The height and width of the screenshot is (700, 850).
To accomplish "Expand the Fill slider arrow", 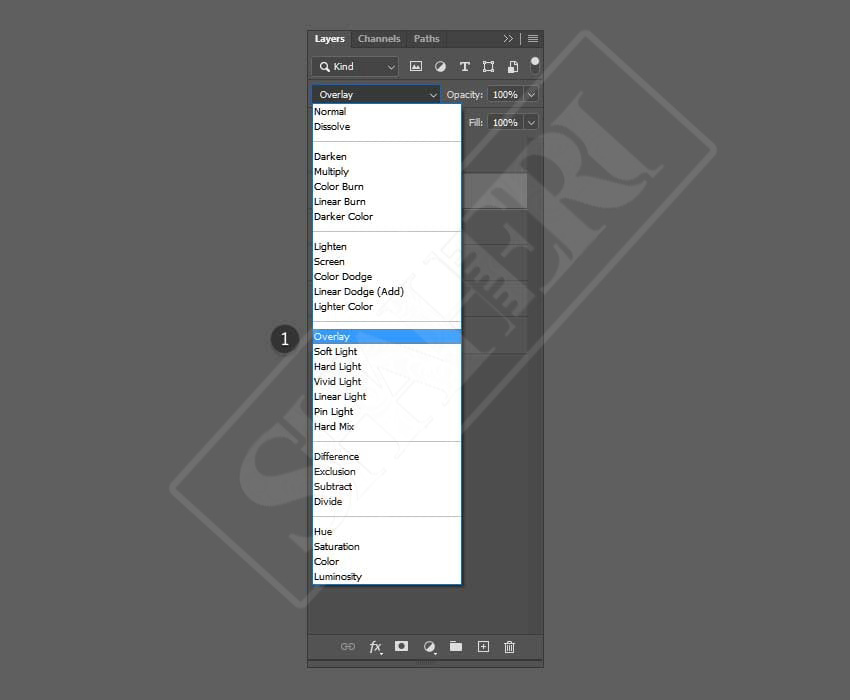I will tap(531, 123).
